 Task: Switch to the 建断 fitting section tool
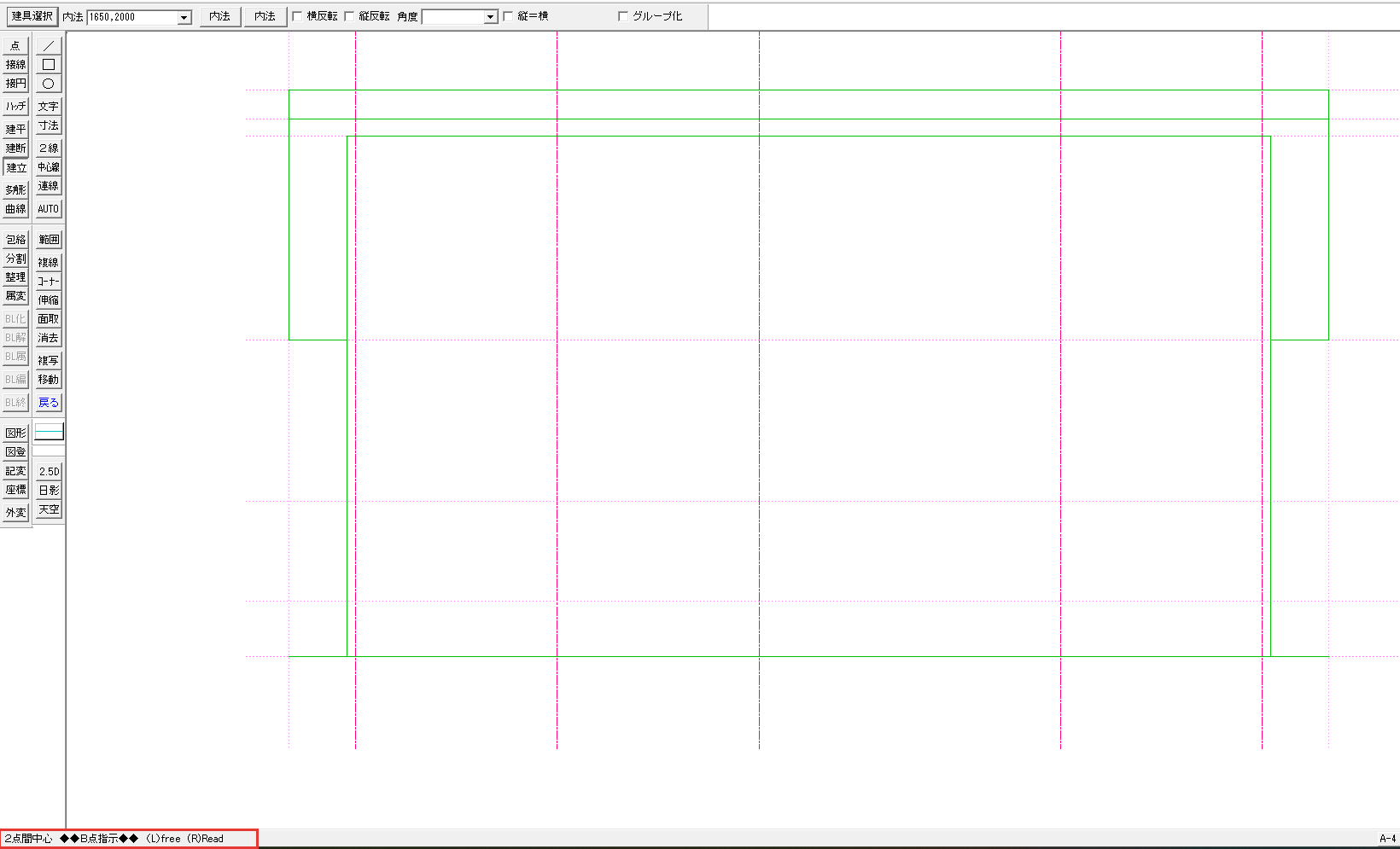pos(16,148)
